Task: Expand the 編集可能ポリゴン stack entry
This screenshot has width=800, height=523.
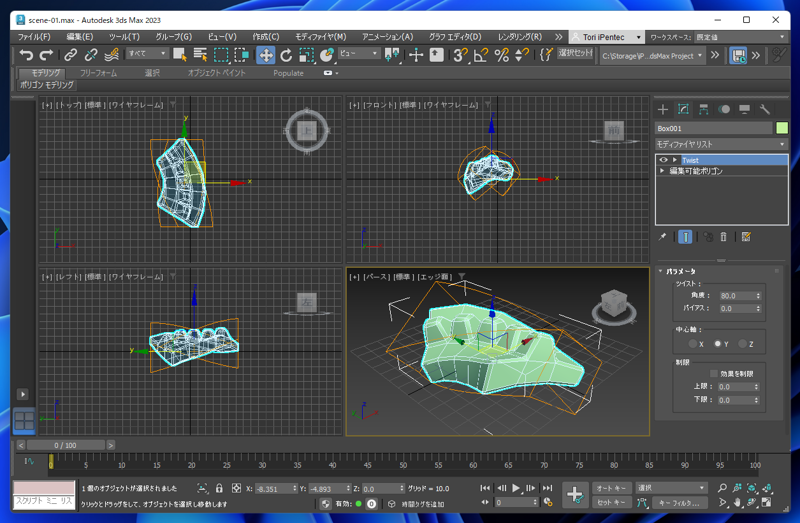Action: [662, 171]
